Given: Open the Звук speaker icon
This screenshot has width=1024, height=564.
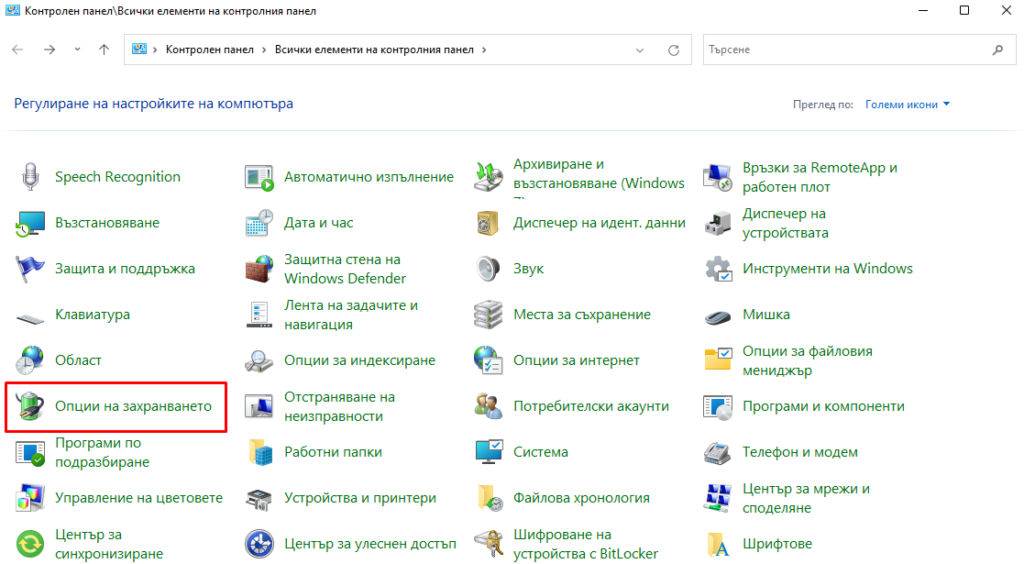Looking at the screenshot, I should (x=488, y=269).
